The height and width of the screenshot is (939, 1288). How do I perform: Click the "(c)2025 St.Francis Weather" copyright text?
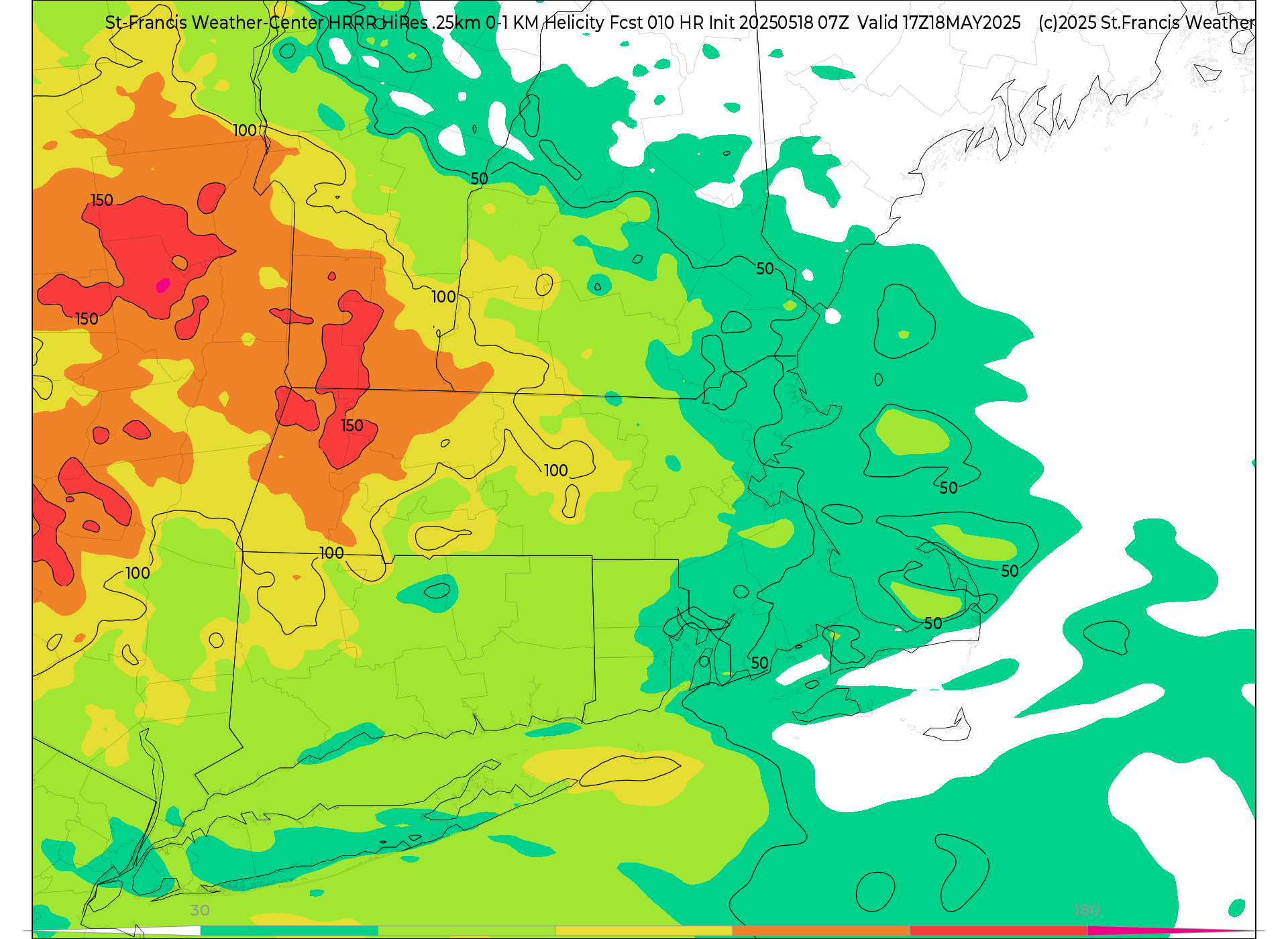[x=1146, y=23]
